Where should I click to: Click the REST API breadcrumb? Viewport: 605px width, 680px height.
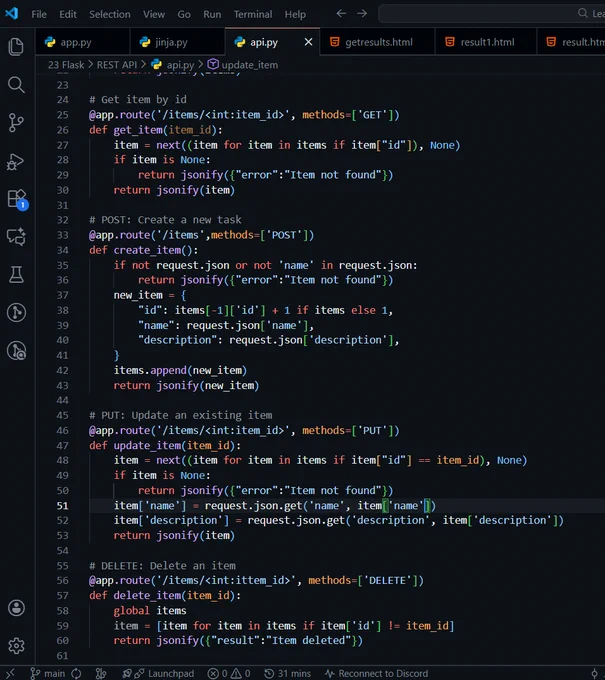(117, 65)
